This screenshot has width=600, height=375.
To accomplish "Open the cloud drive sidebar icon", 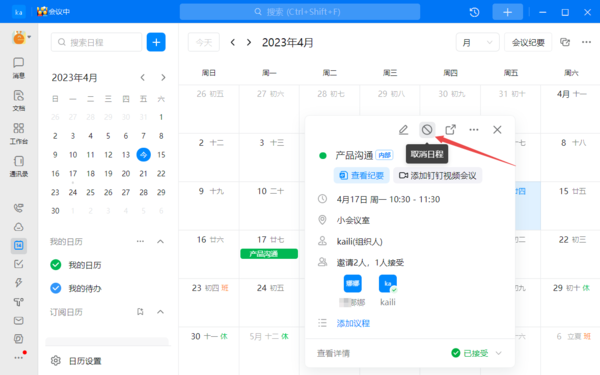I will [18, 227].
